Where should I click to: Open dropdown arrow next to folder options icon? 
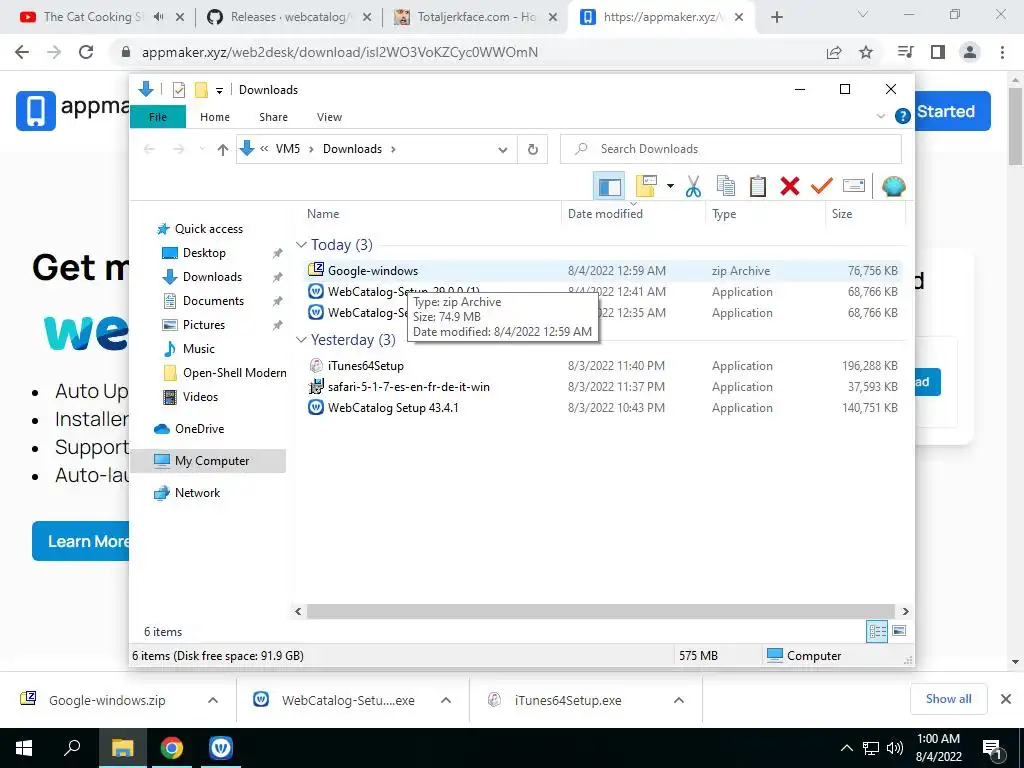pos(670,186)
